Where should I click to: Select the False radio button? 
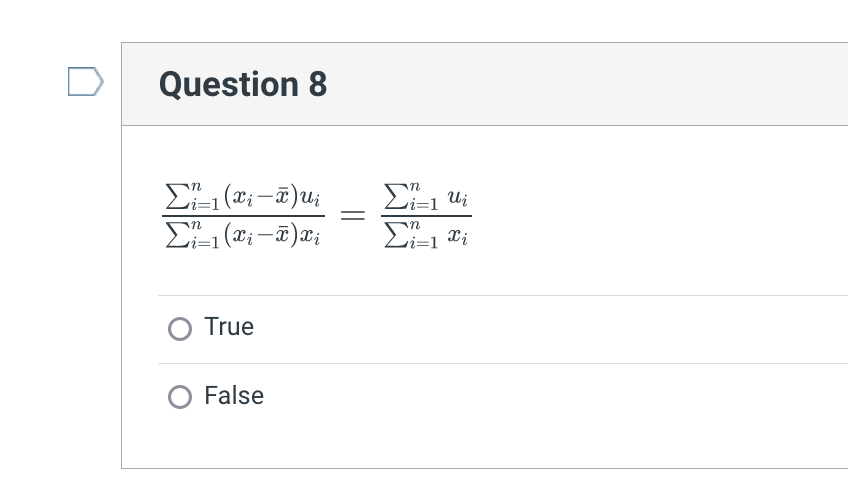click(180, 397)
